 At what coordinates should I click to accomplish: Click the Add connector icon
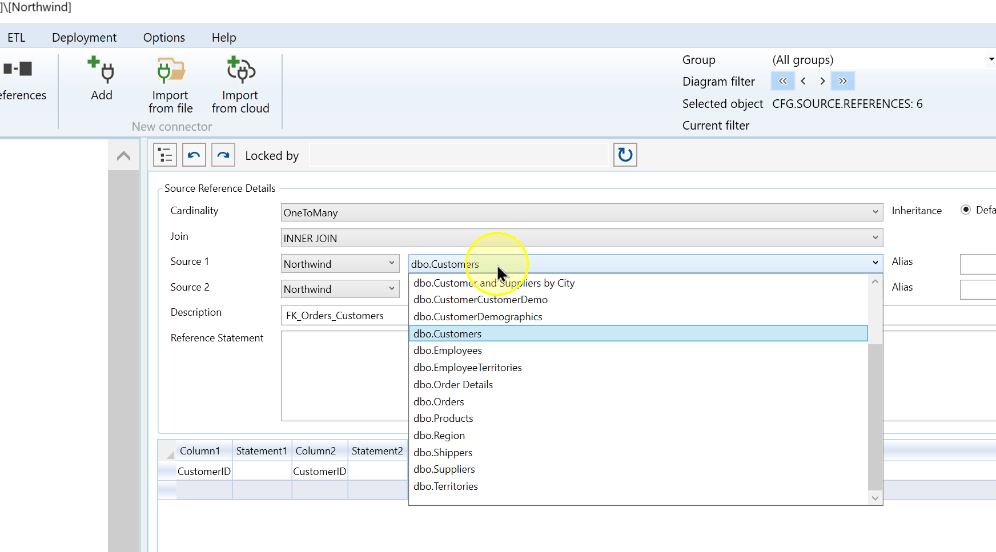pos(101,71)
